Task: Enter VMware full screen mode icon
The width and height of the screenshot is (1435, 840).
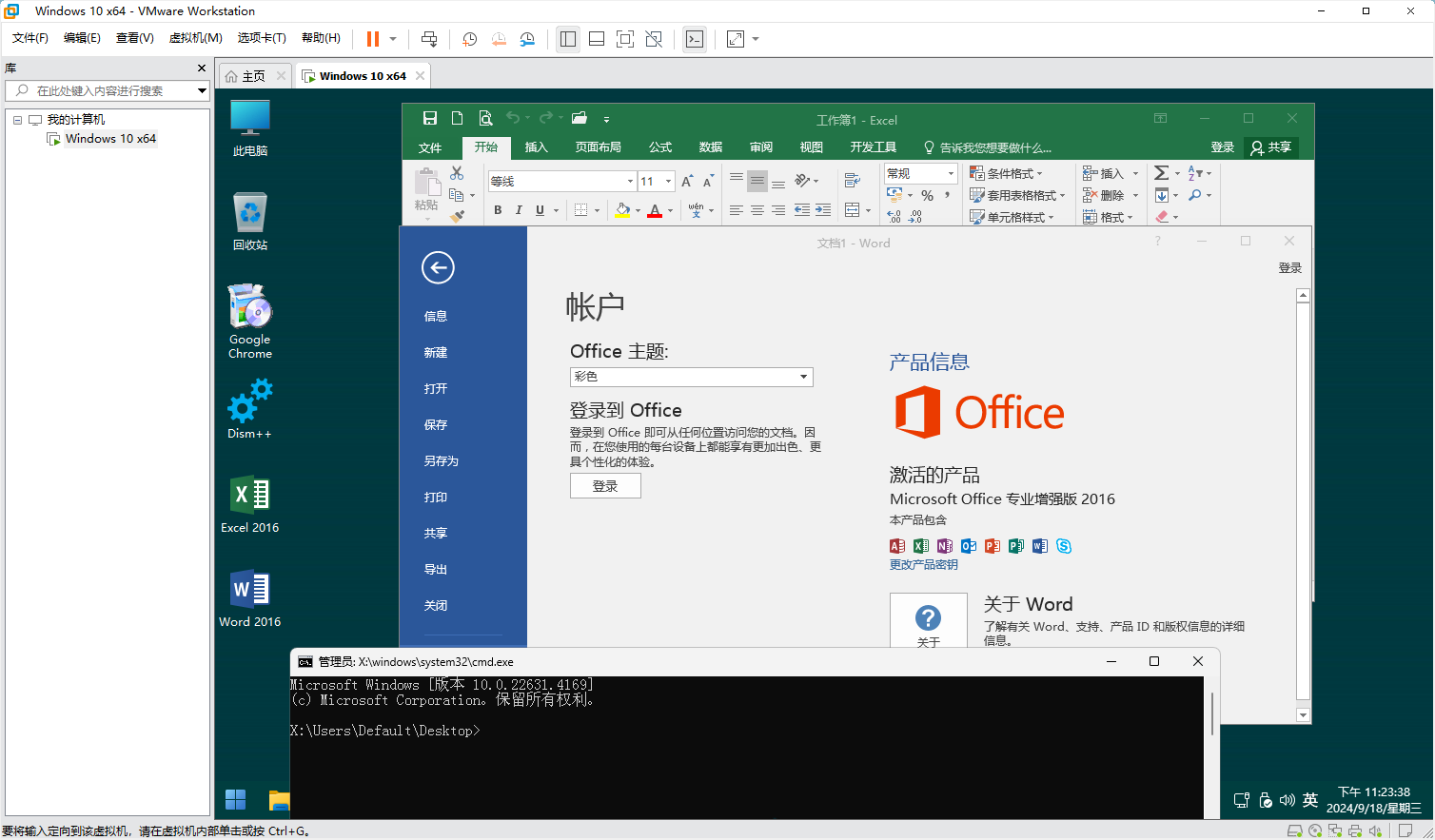Action: [x=625, y=39]
